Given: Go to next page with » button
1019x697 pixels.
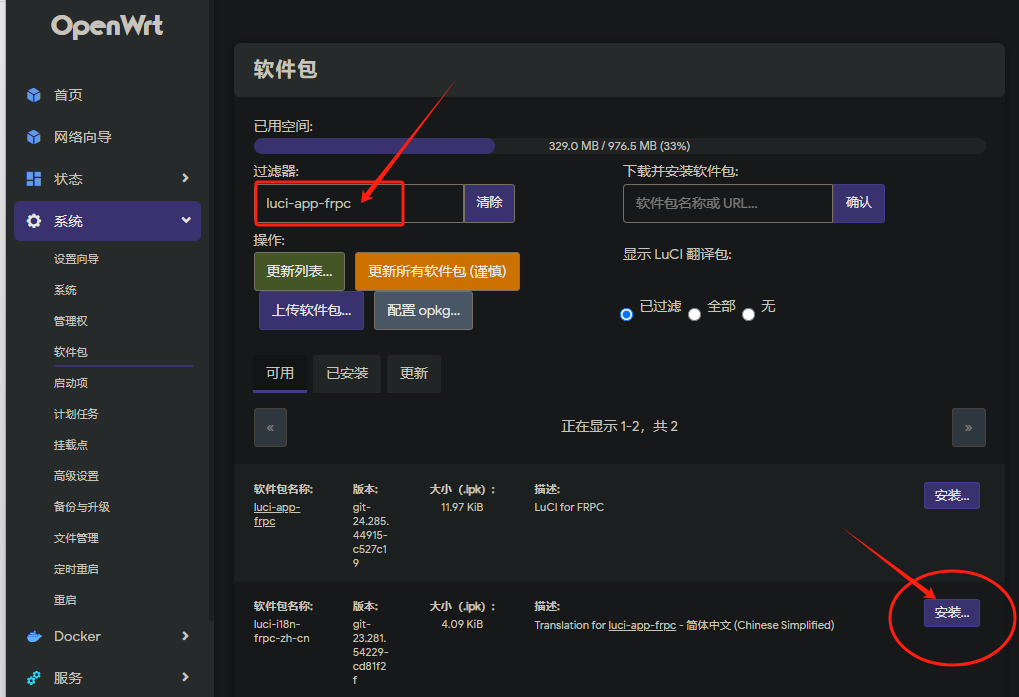Looking at the screenshot, I should pos(968,427).
